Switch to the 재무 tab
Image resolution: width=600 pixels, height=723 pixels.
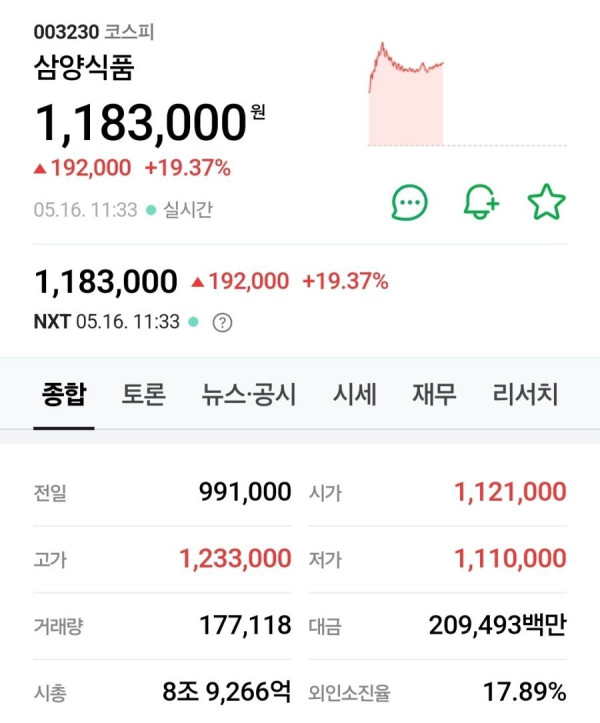pos(434,394)
